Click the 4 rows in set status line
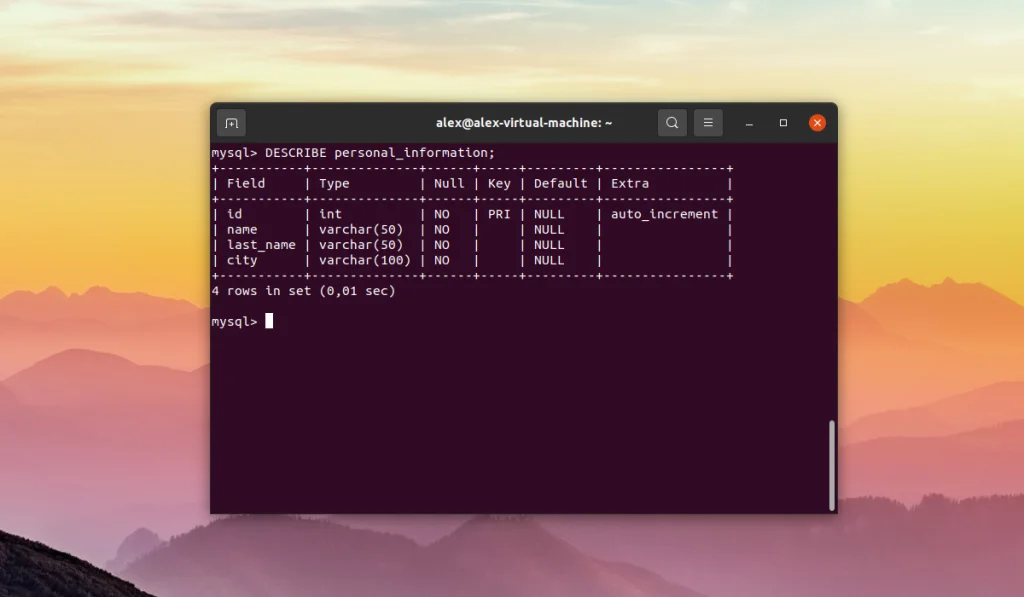This screenshot has width=1024, height=597. pos(302,291)
